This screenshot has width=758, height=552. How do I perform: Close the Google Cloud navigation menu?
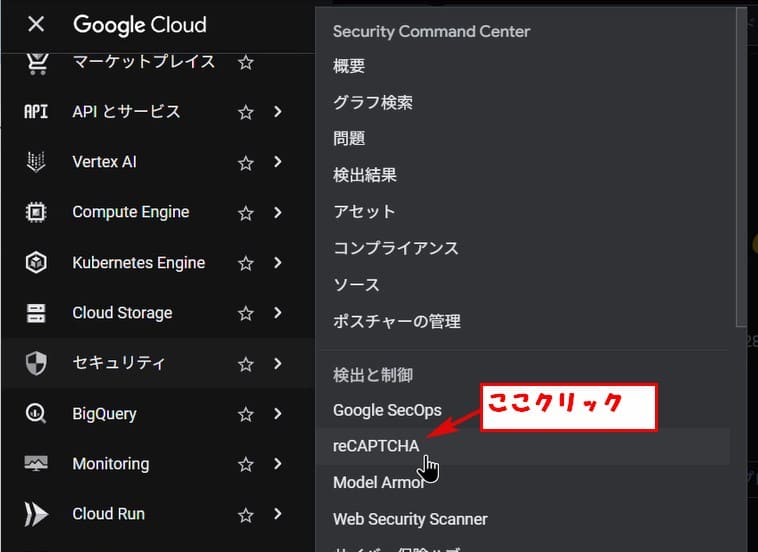click(x=36, y=24)
